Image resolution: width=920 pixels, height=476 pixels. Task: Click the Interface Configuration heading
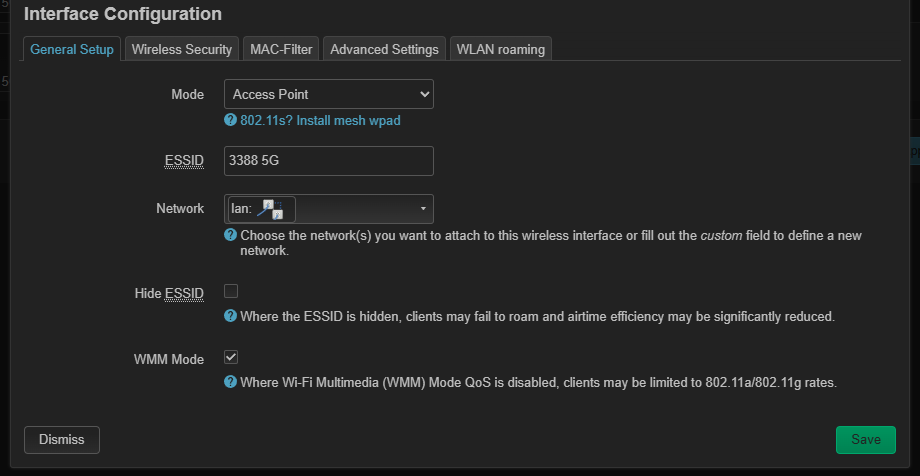(x=123, y=14)
